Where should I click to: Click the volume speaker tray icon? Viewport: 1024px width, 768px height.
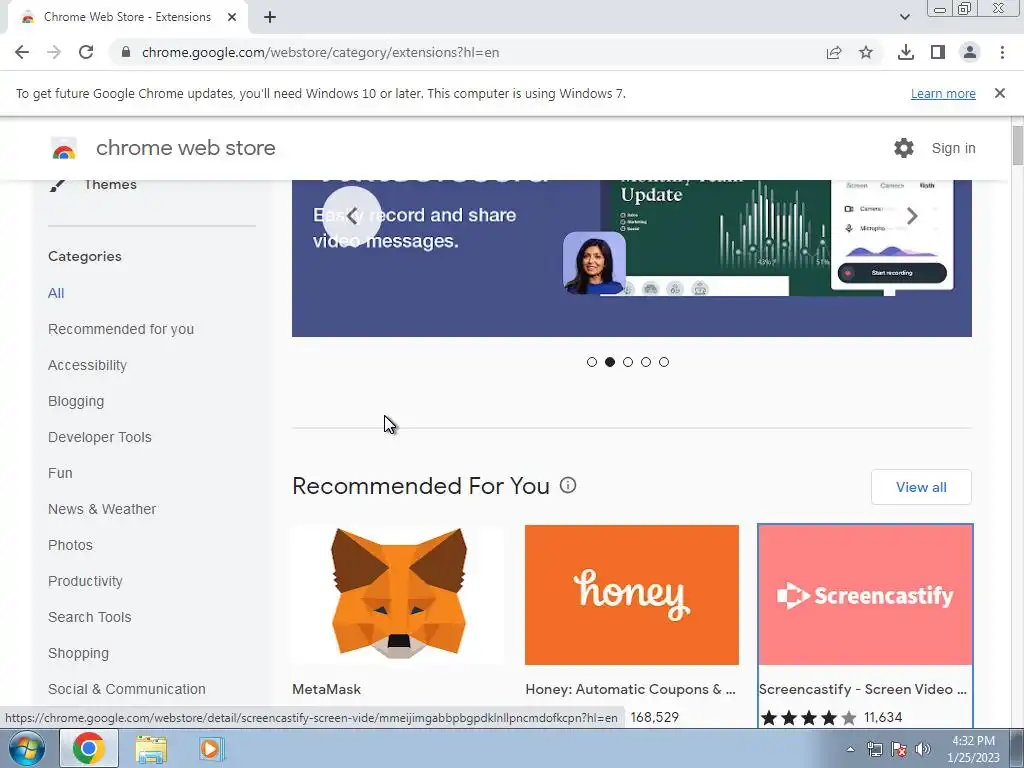923,749
